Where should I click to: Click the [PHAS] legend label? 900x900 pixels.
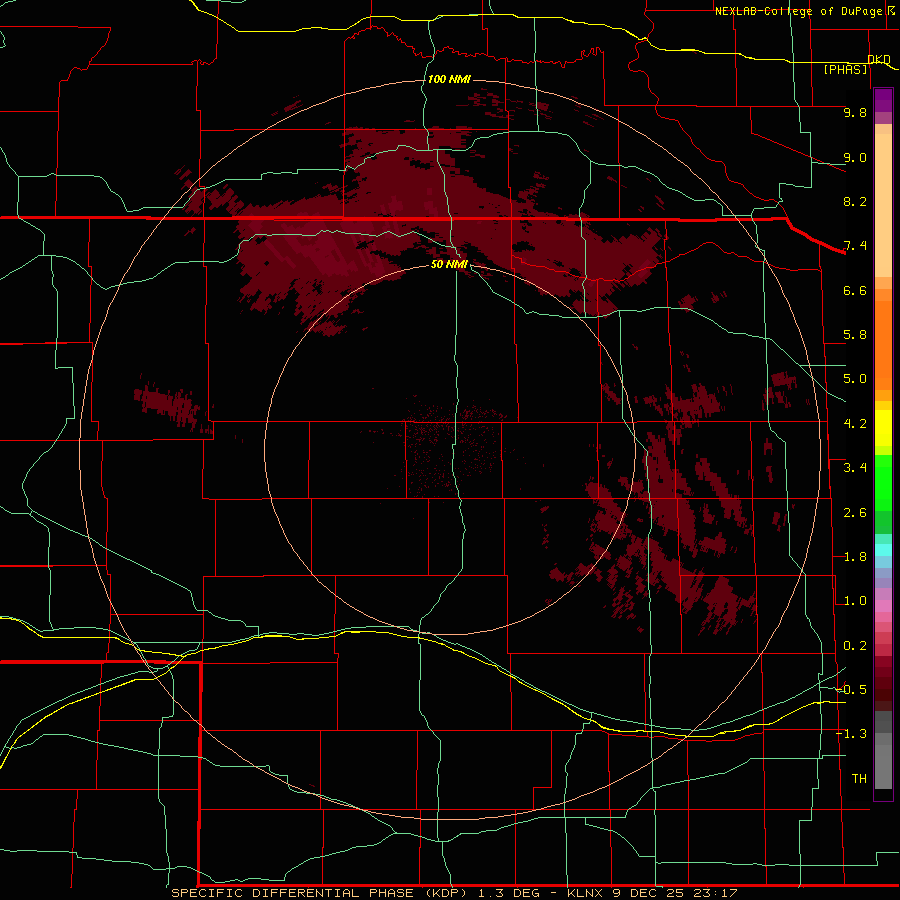(x=845, y=69)
